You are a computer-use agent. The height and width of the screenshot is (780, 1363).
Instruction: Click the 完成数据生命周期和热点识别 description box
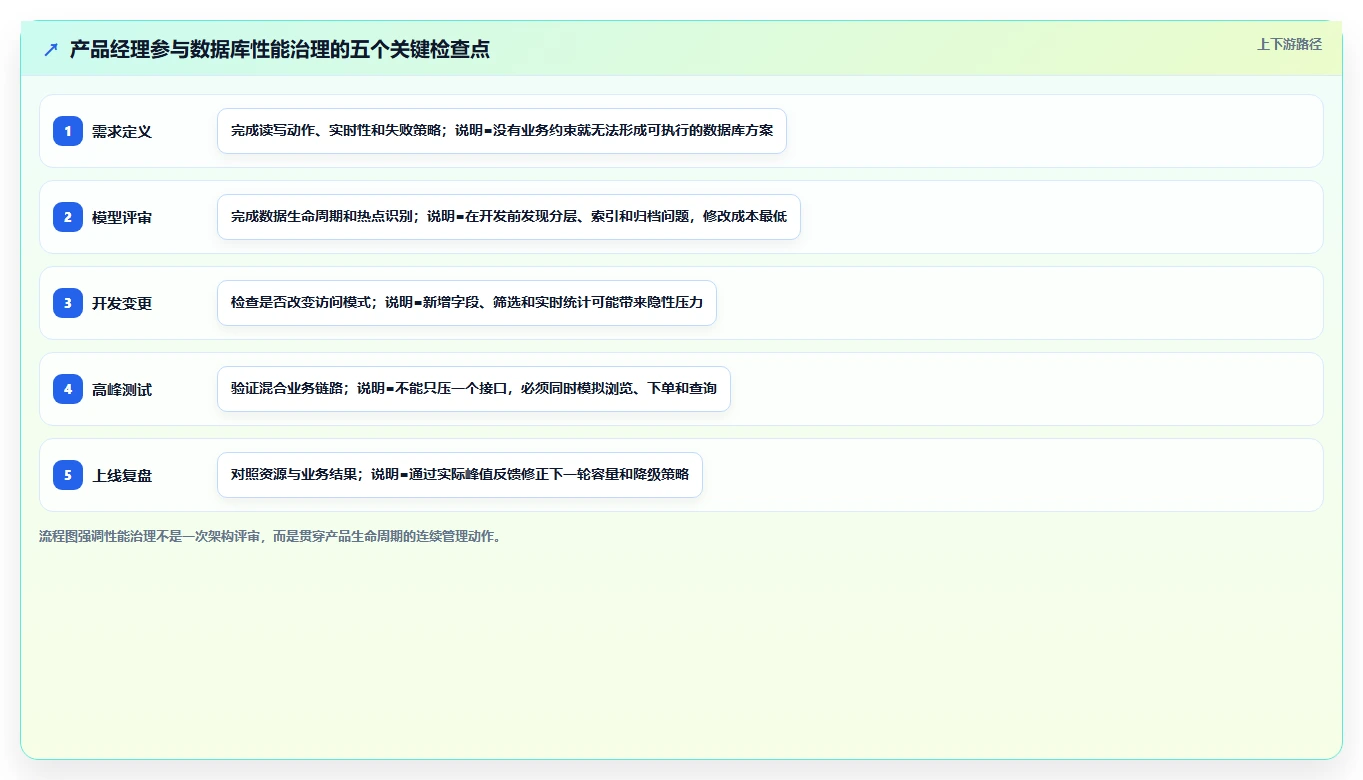tap(509, 217)
